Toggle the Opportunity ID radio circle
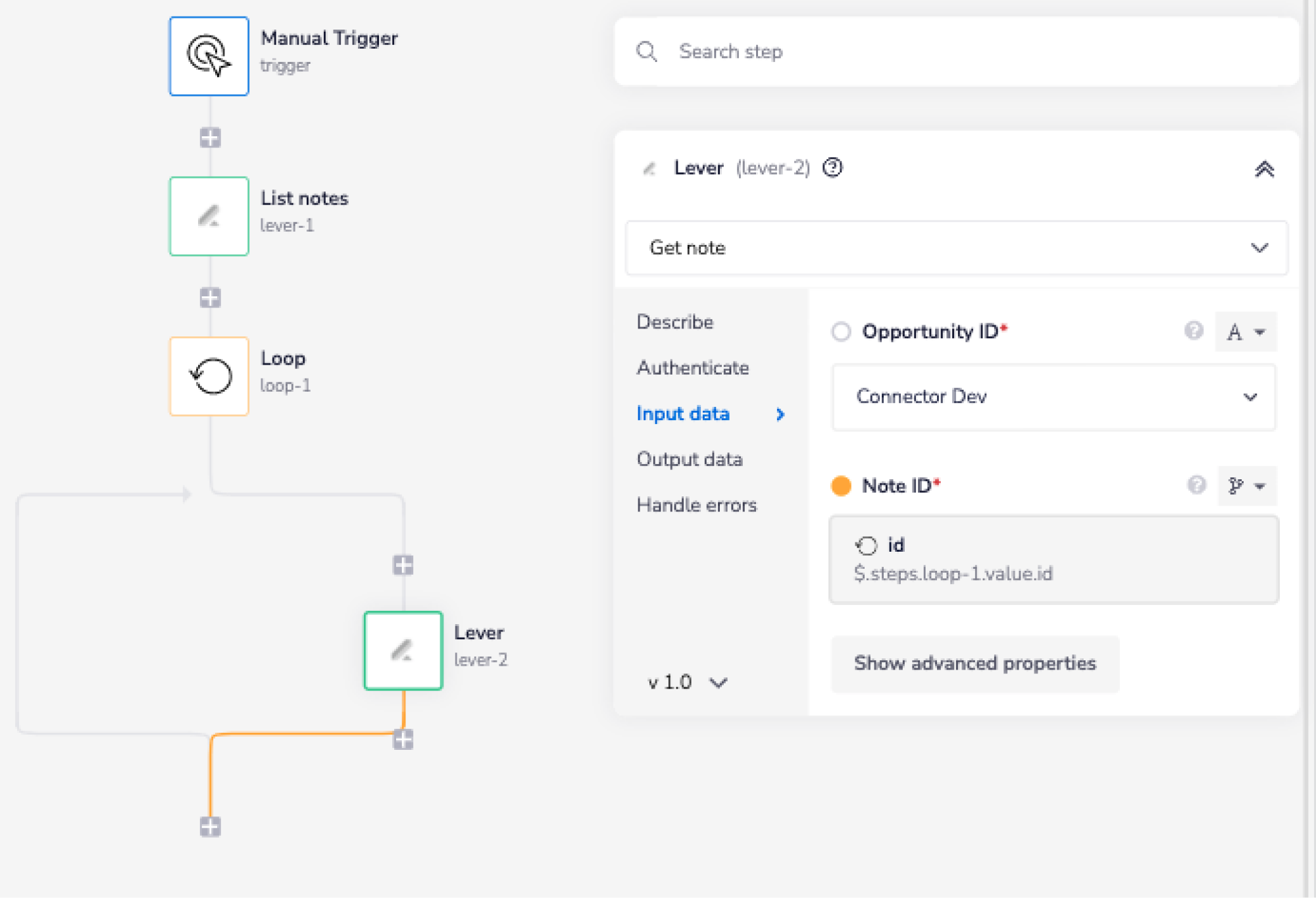1316x898 pixels. click(x=841, y=331)
